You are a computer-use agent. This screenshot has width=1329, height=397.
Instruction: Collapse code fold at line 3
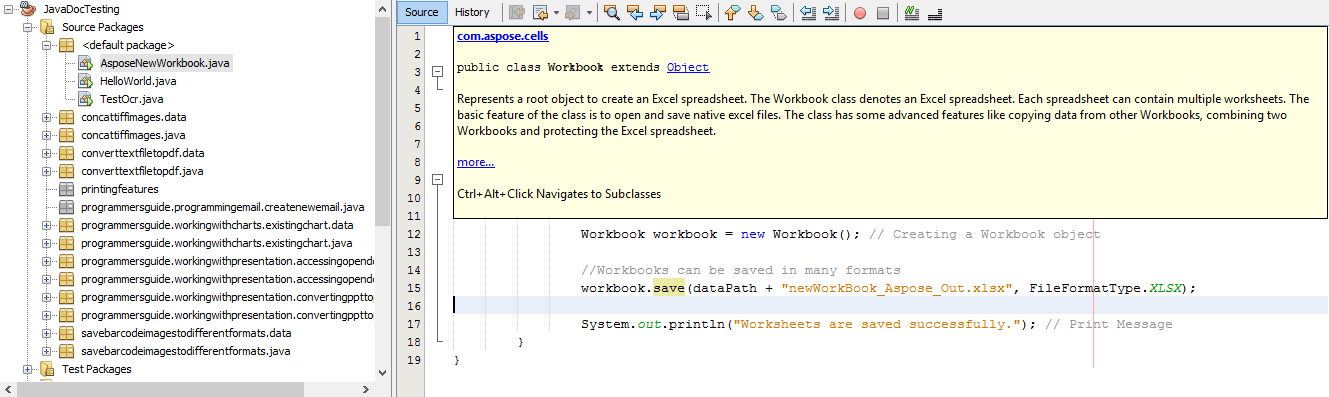[x=436, y=72]
